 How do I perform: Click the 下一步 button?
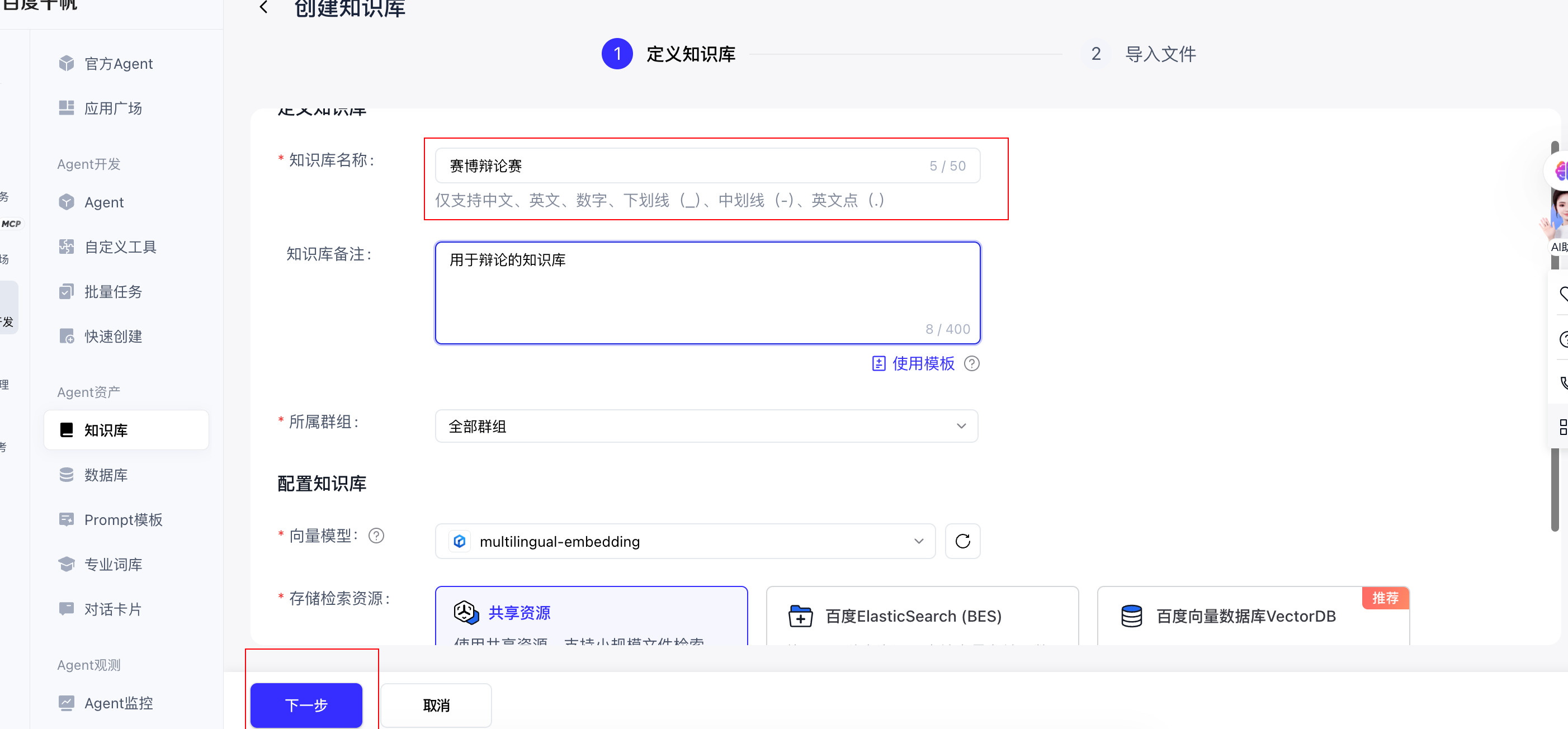[305, 706]
